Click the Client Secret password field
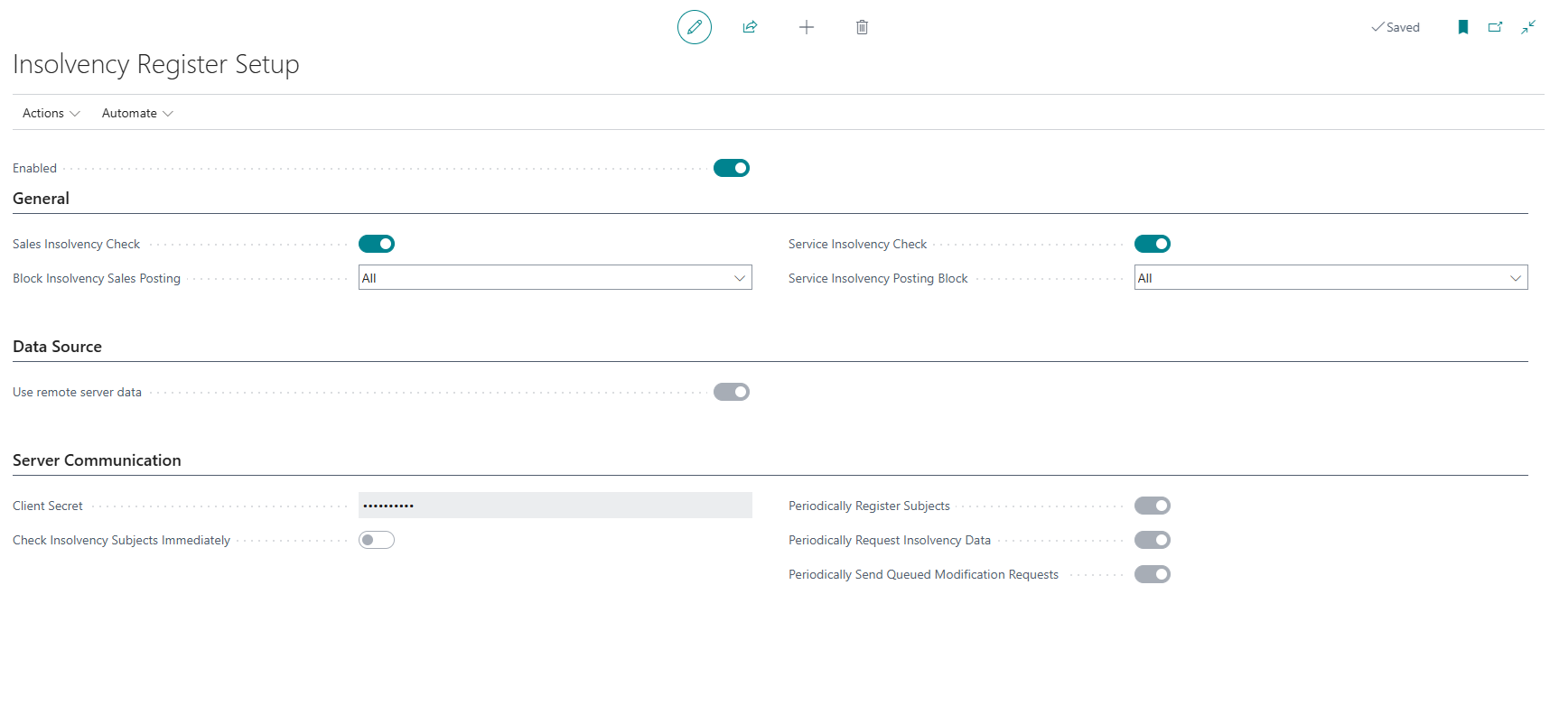Viewport: 1568px width, 715px height. coord(555,506)
